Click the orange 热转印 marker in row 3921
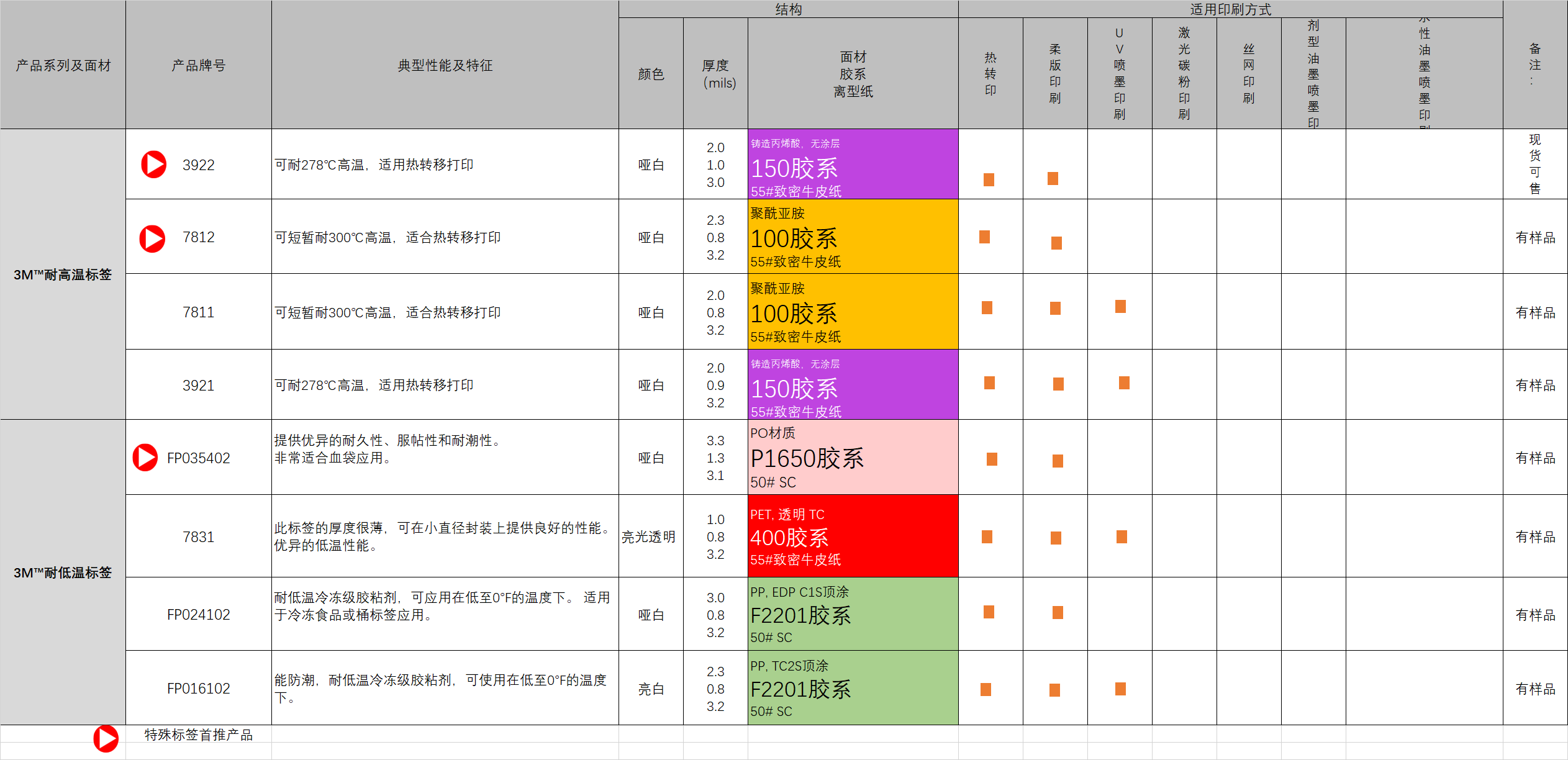Image resolution: width=1568 pixels, height=760 pixels. (x=989, y=382)
